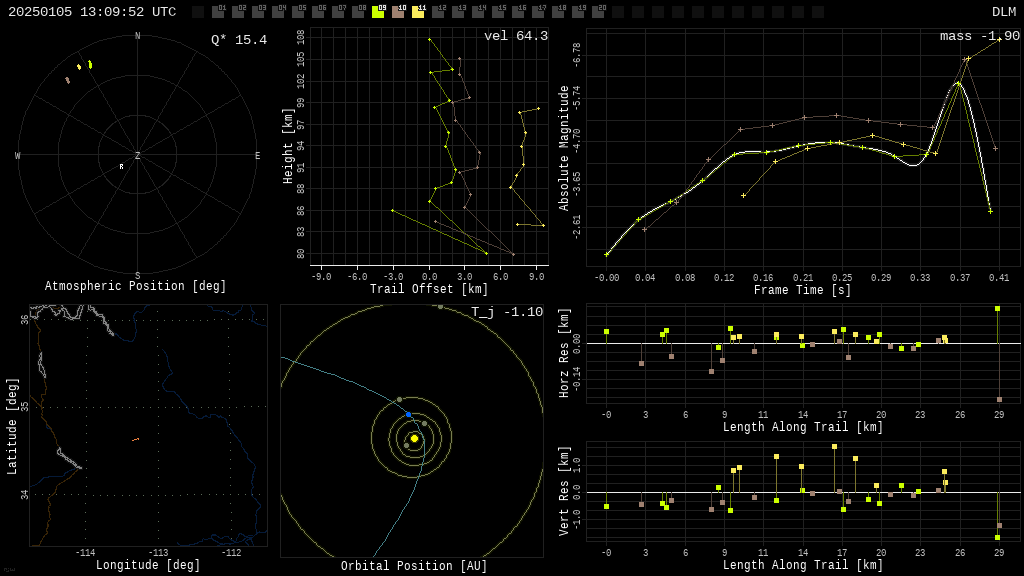Select station box labeled 20
1024x576 pixels.
click(598, 12)
